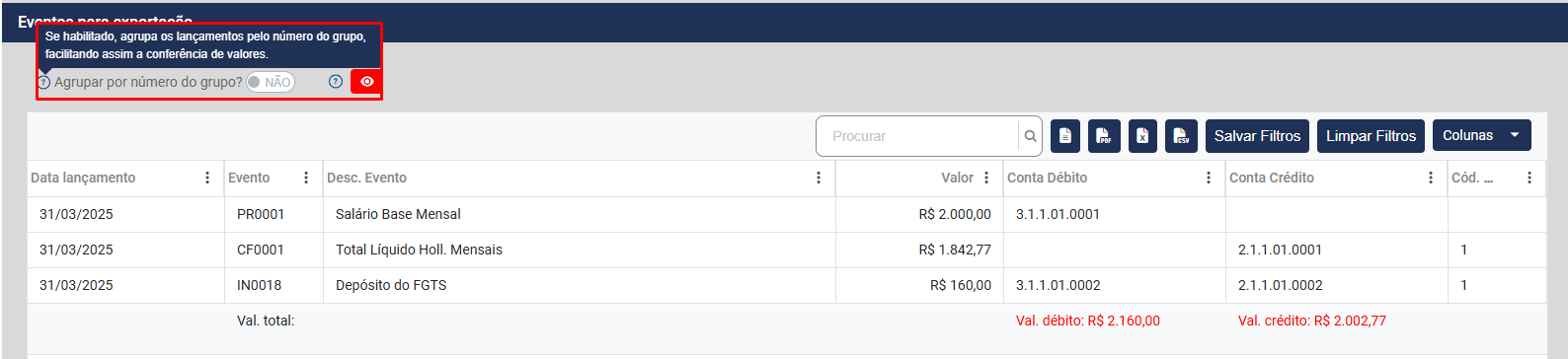Screen dimensions: 1568x359
Task: Open Conta Crédito column options menu
Action: click(x=1431, y=178)
